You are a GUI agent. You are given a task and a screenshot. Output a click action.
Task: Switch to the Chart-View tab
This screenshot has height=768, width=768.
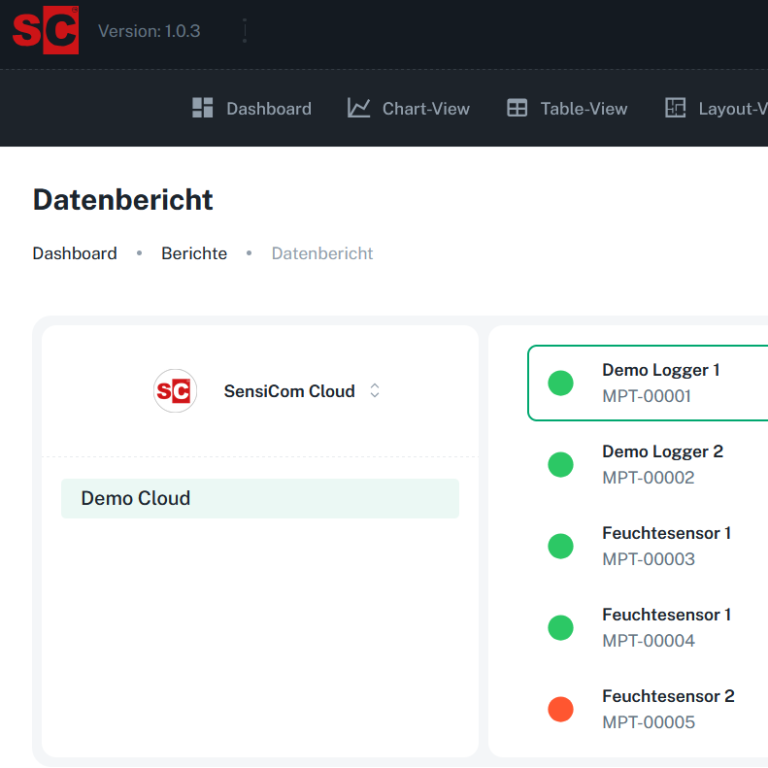click(x=425, y=109)
